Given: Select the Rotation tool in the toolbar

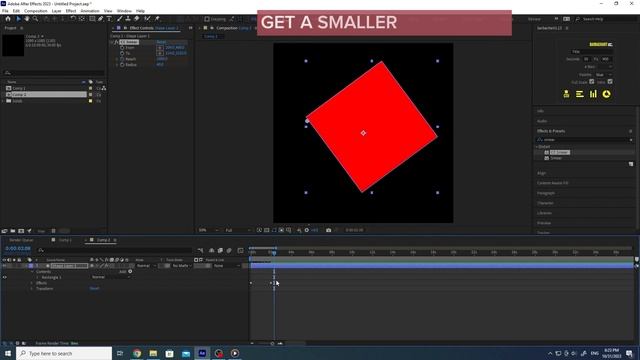Looking at the screenshot, I should [x=73, y=19].
